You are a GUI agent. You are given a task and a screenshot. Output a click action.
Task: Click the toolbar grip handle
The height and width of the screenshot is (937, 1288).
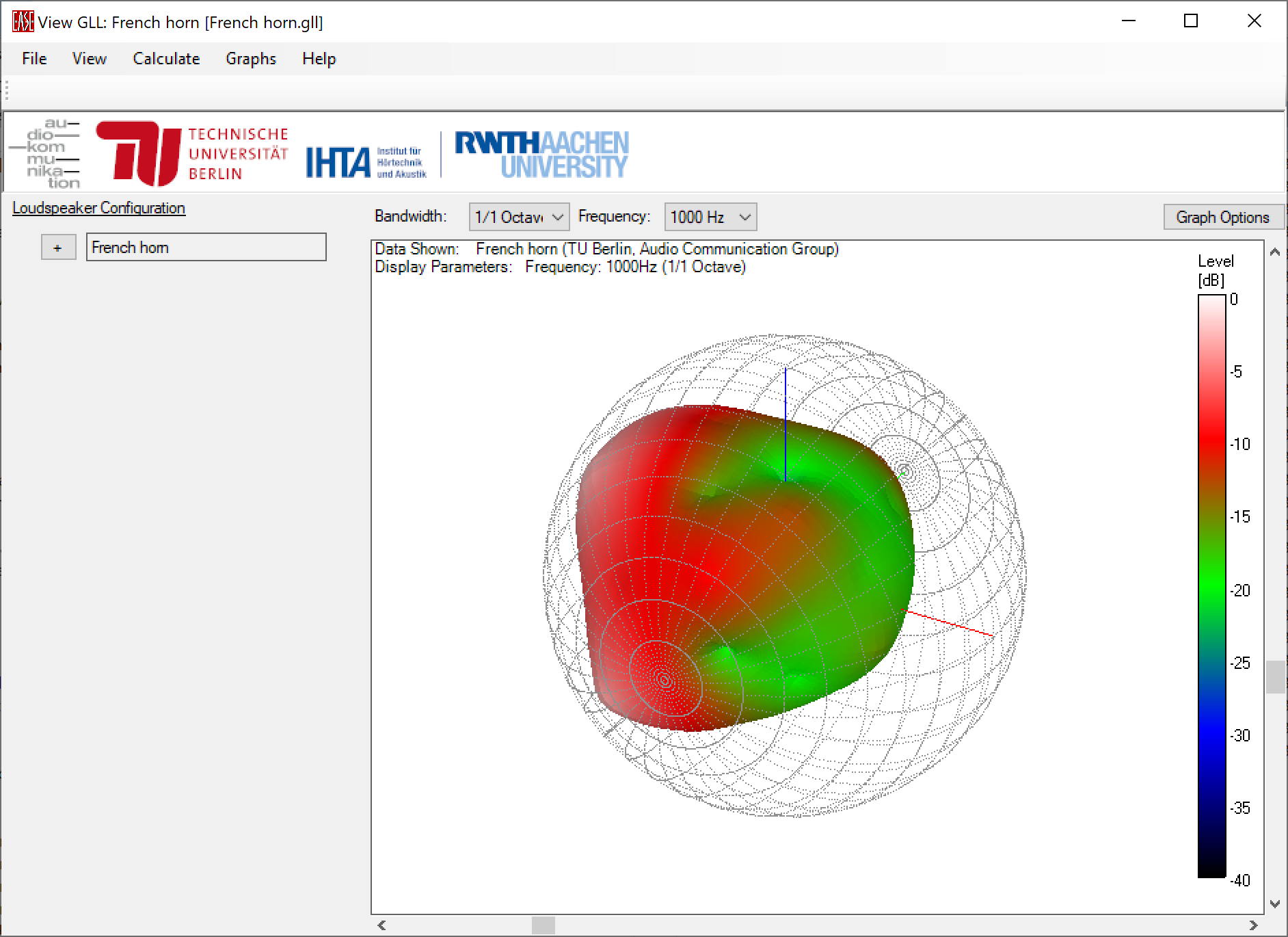(7, 92)
